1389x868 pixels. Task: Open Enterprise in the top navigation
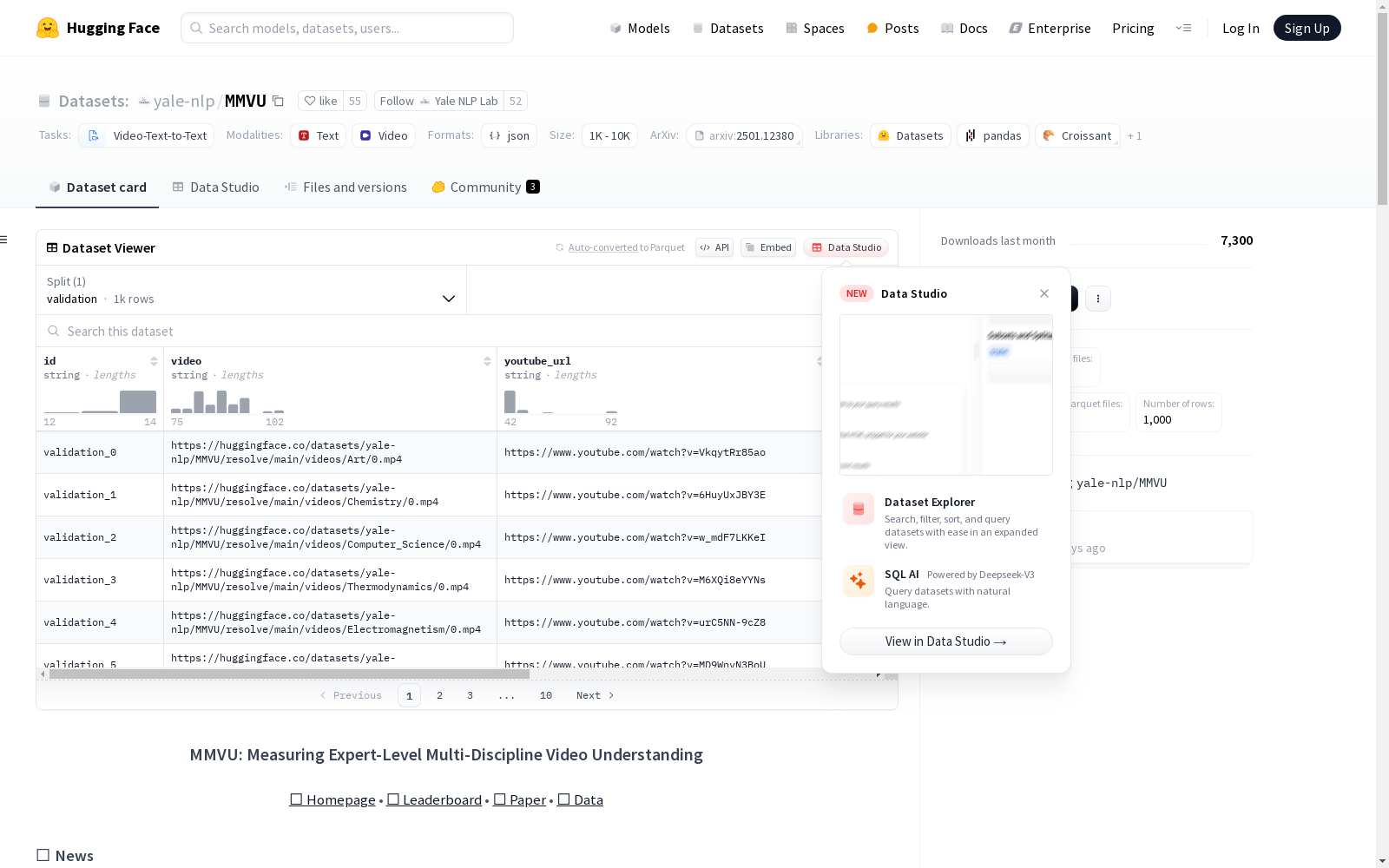coord(1050,28)
